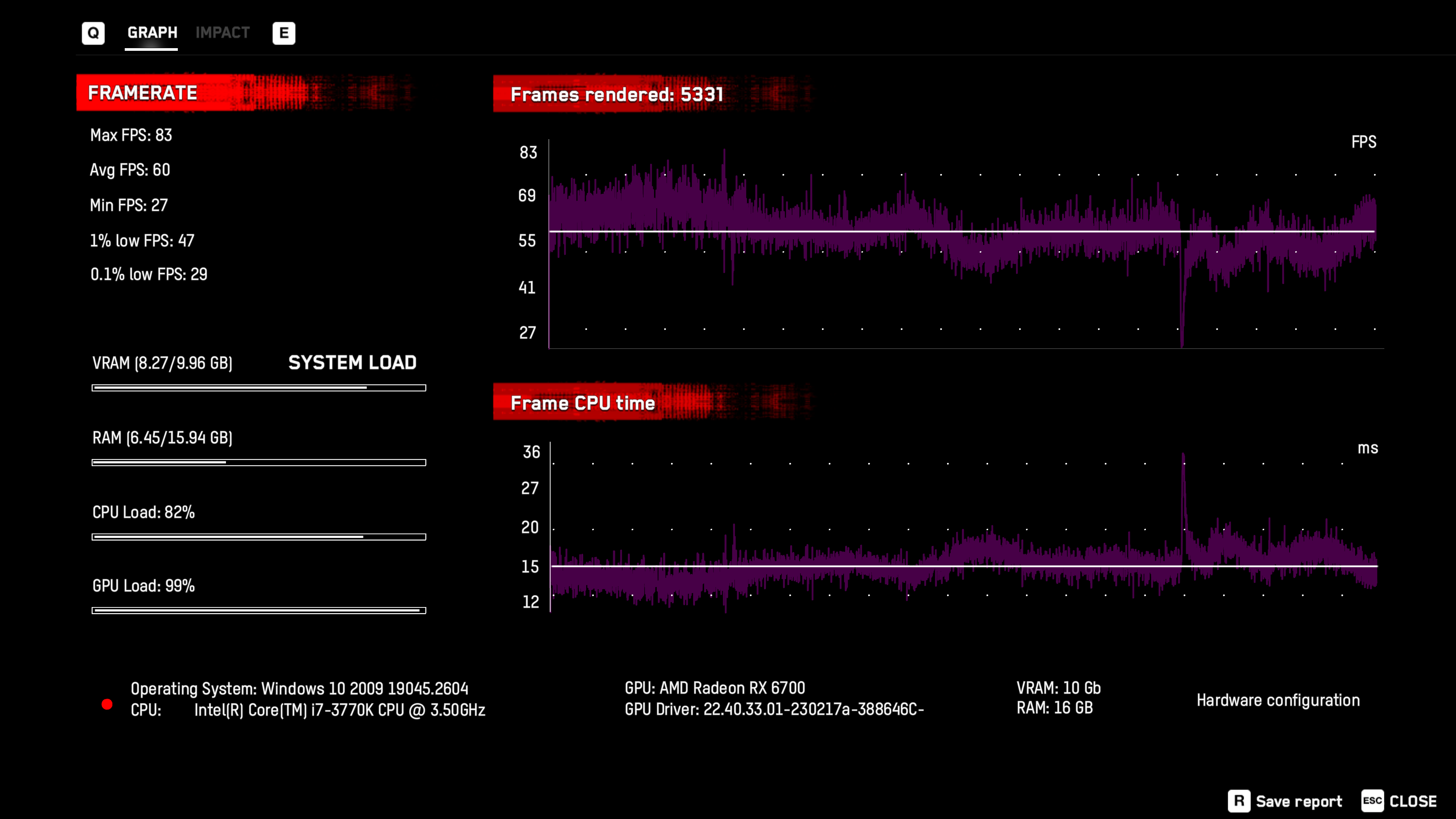1456x819 pixels.
Task: Click the 36 axis label on CPU time graph
Action: tap(531, 452)
